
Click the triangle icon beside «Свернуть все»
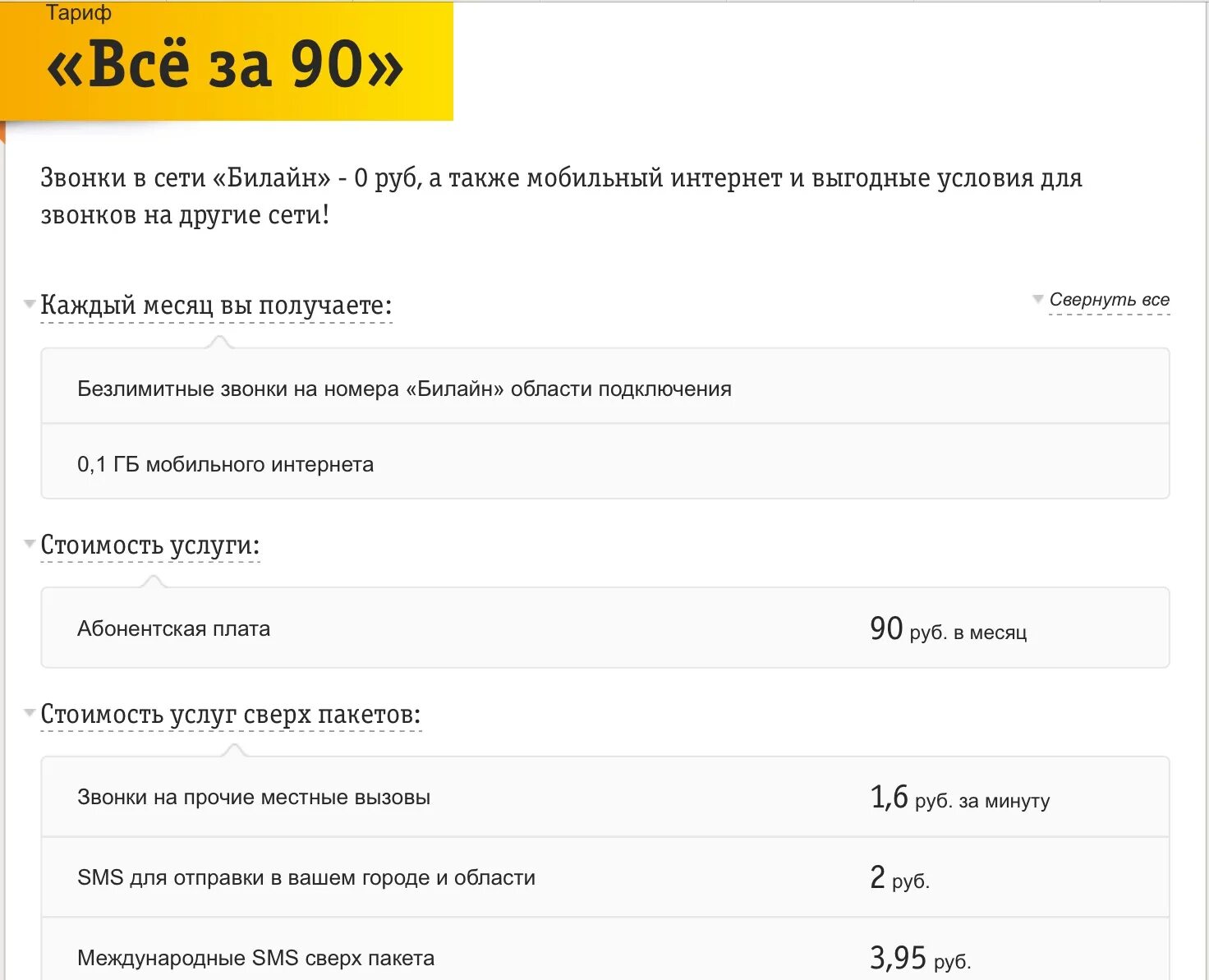1038,299
